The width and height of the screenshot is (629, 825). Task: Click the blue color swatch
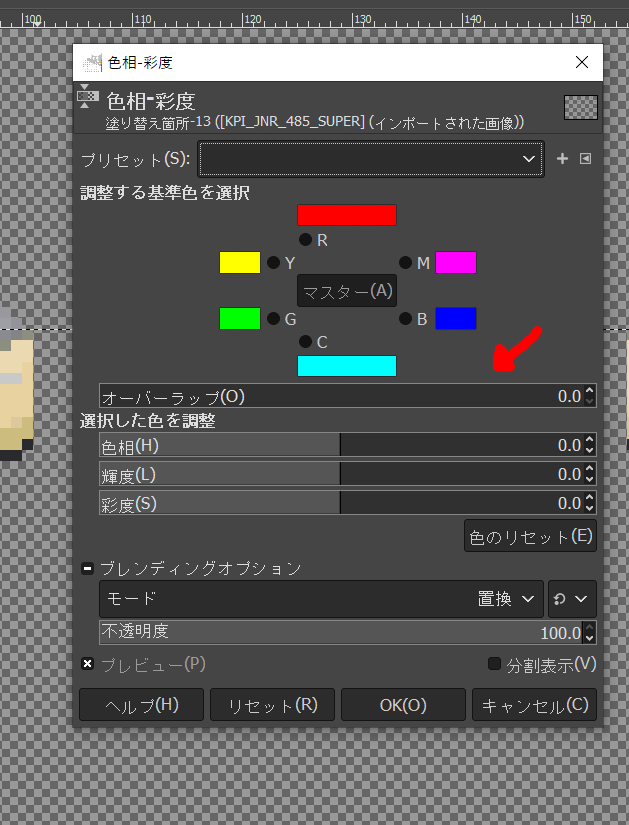click(x=456, y=318)
